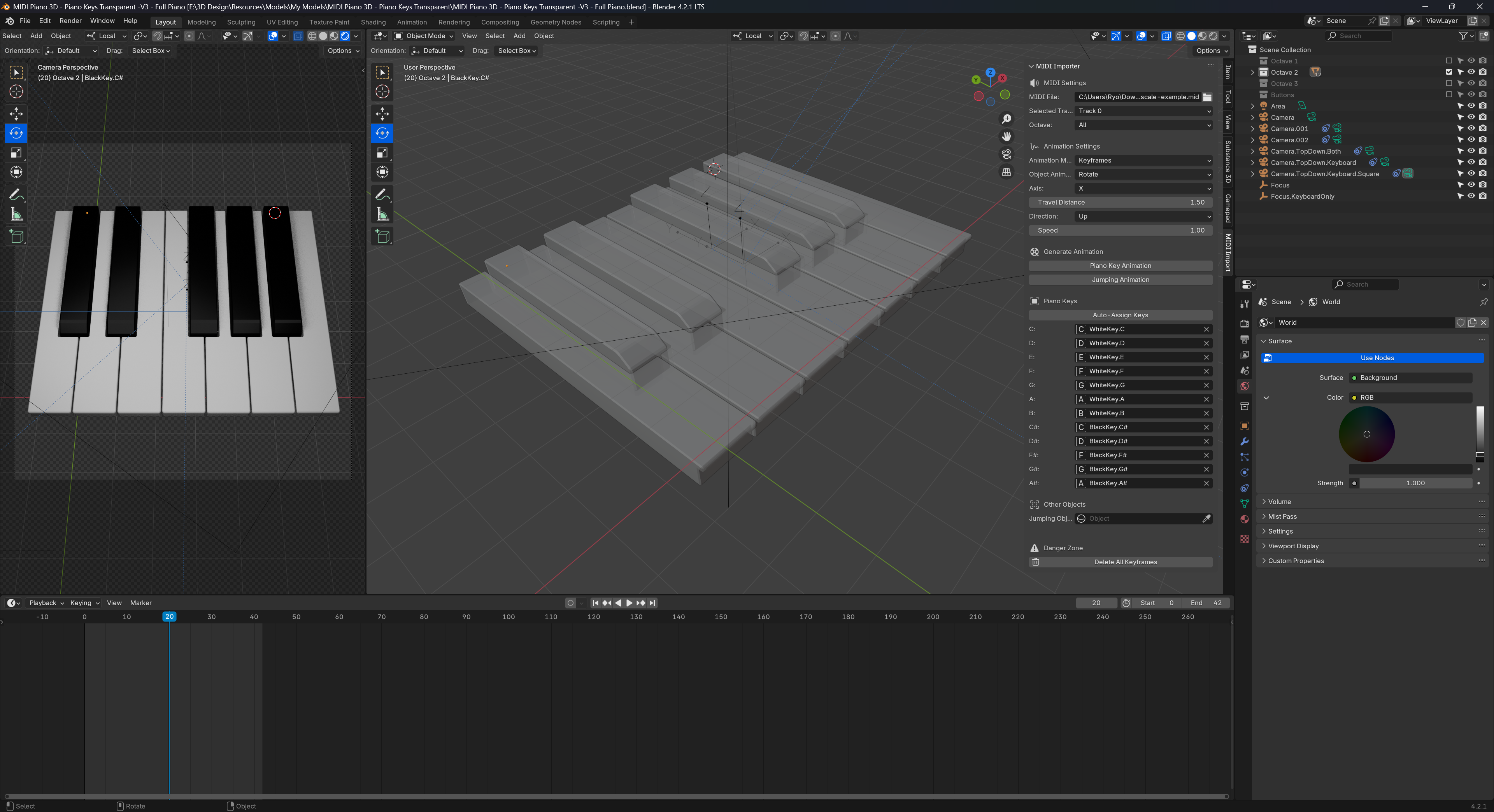Click the Jumping Object eyedropper icon
Viewport: 1494px width, 812px height.
pyautogui.click(x=1206, y=518)
